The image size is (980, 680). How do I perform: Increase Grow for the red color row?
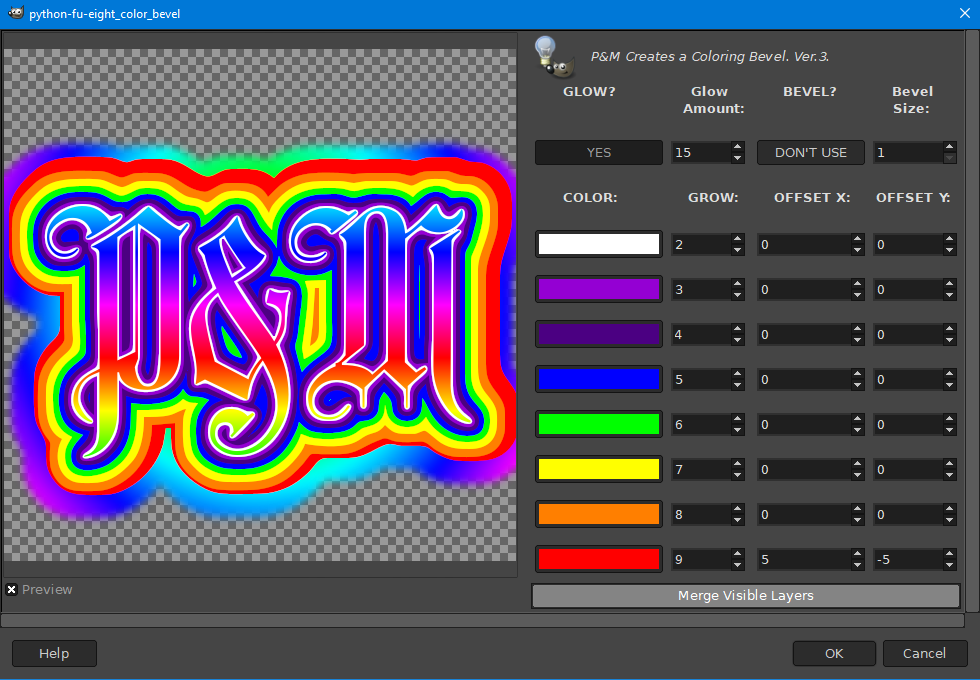pos(738,554)
